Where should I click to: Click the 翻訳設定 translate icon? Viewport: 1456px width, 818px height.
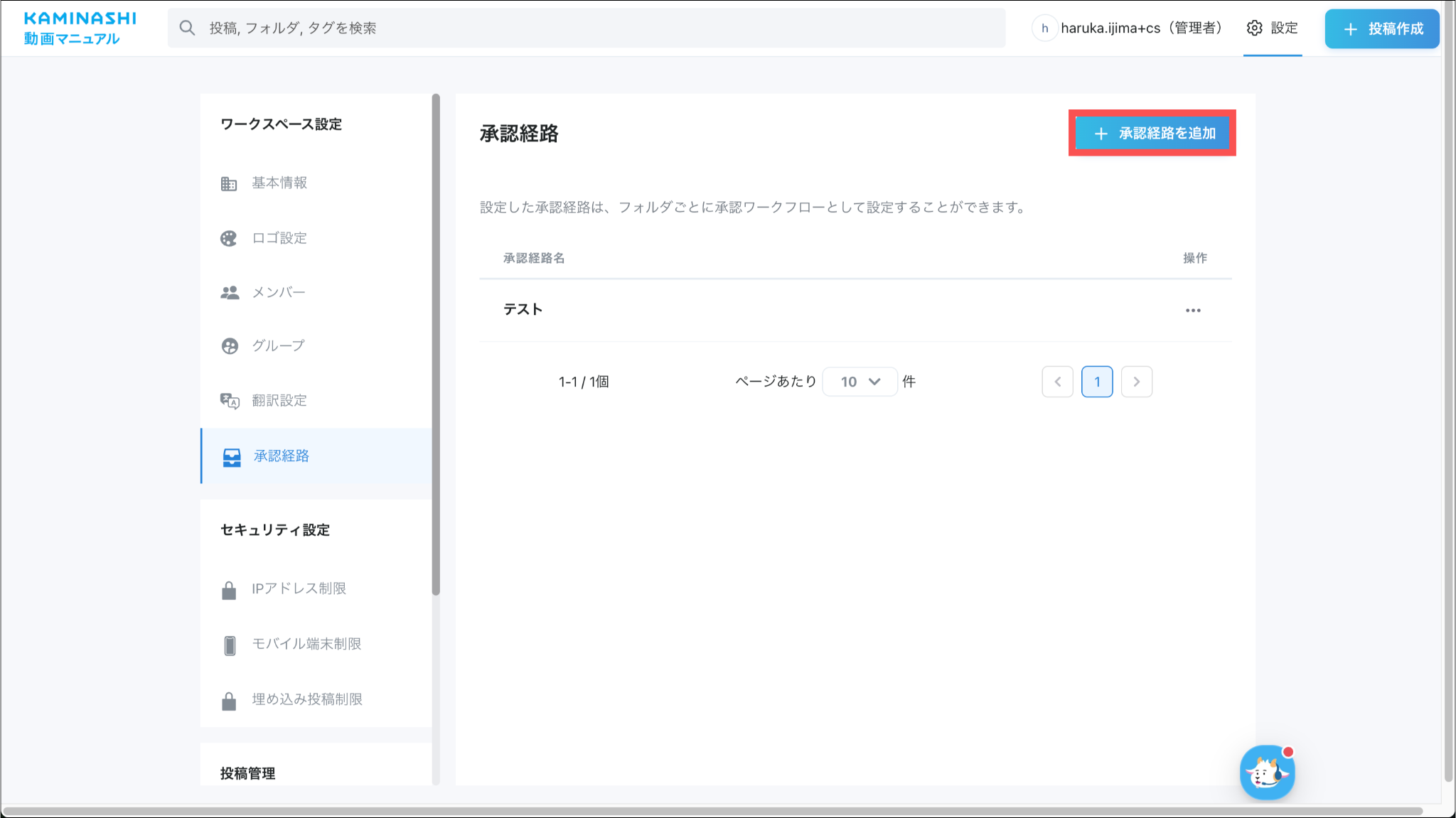[x=229, y=401]
